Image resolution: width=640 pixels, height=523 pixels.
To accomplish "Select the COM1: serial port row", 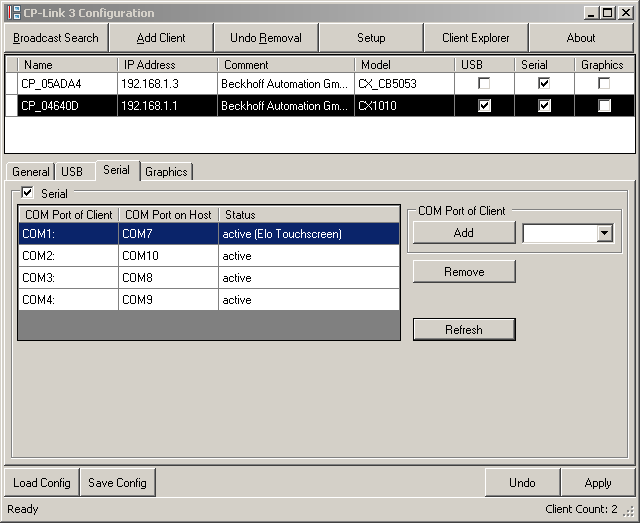I will [209, 234].
